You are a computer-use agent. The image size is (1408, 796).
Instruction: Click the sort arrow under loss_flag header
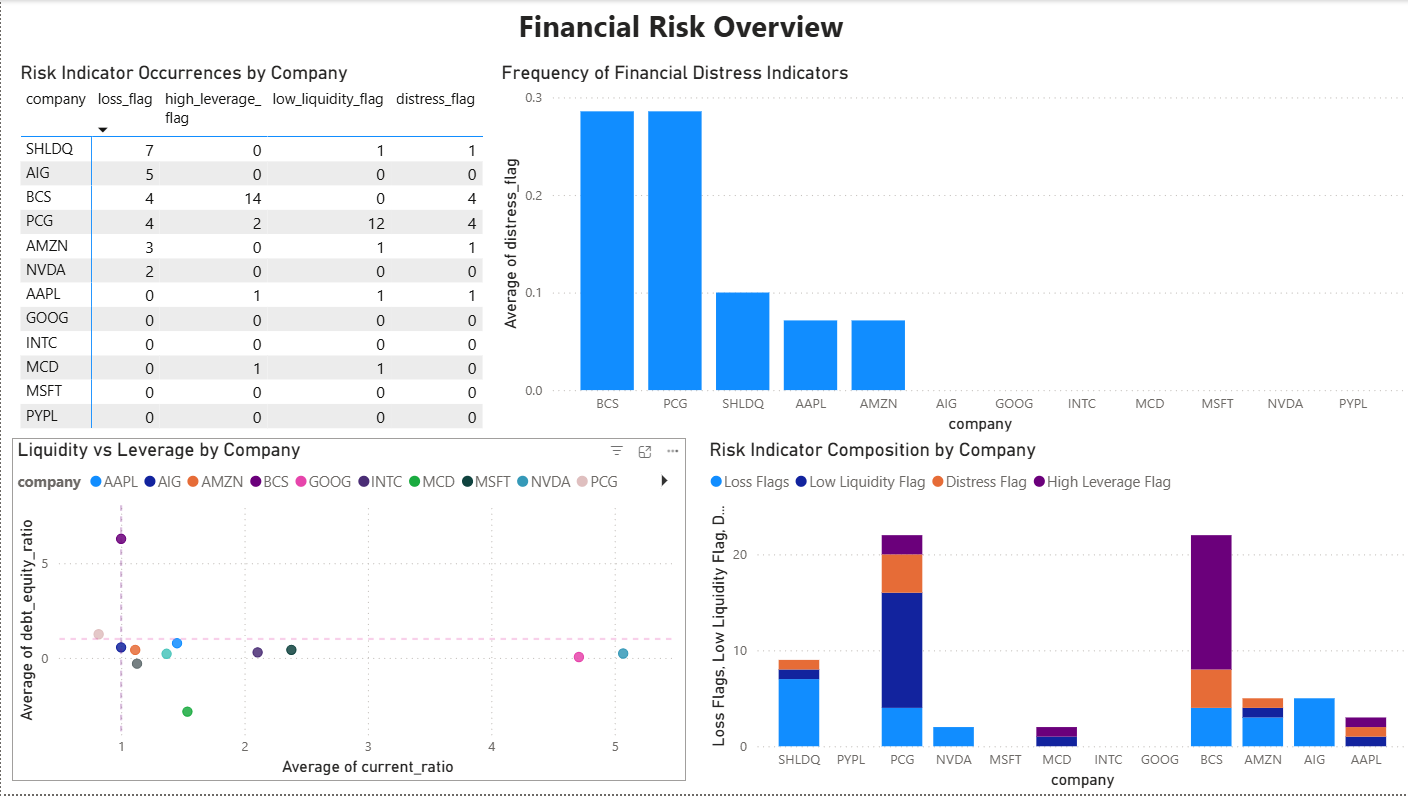pos(103,127)
